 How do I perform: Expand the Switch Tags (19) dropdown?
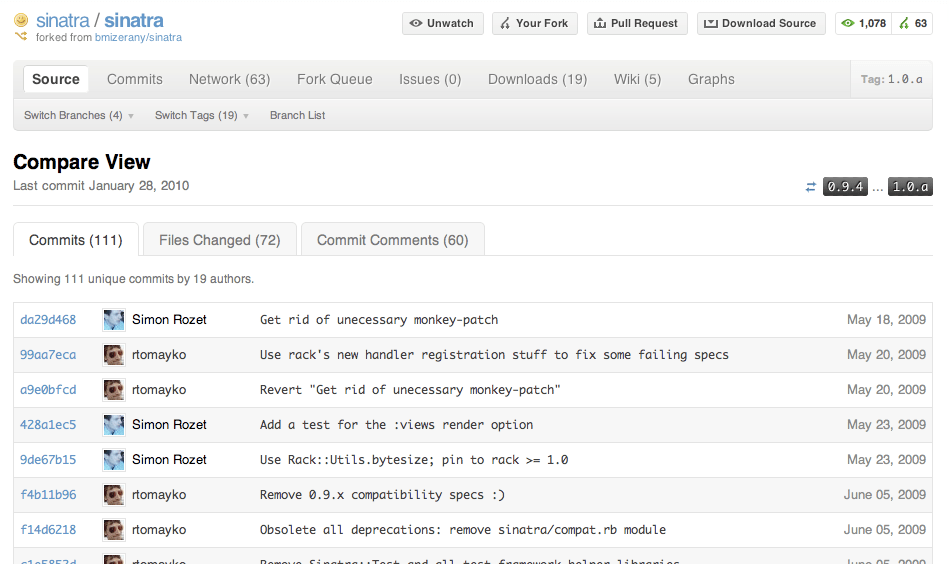(202, 116)
